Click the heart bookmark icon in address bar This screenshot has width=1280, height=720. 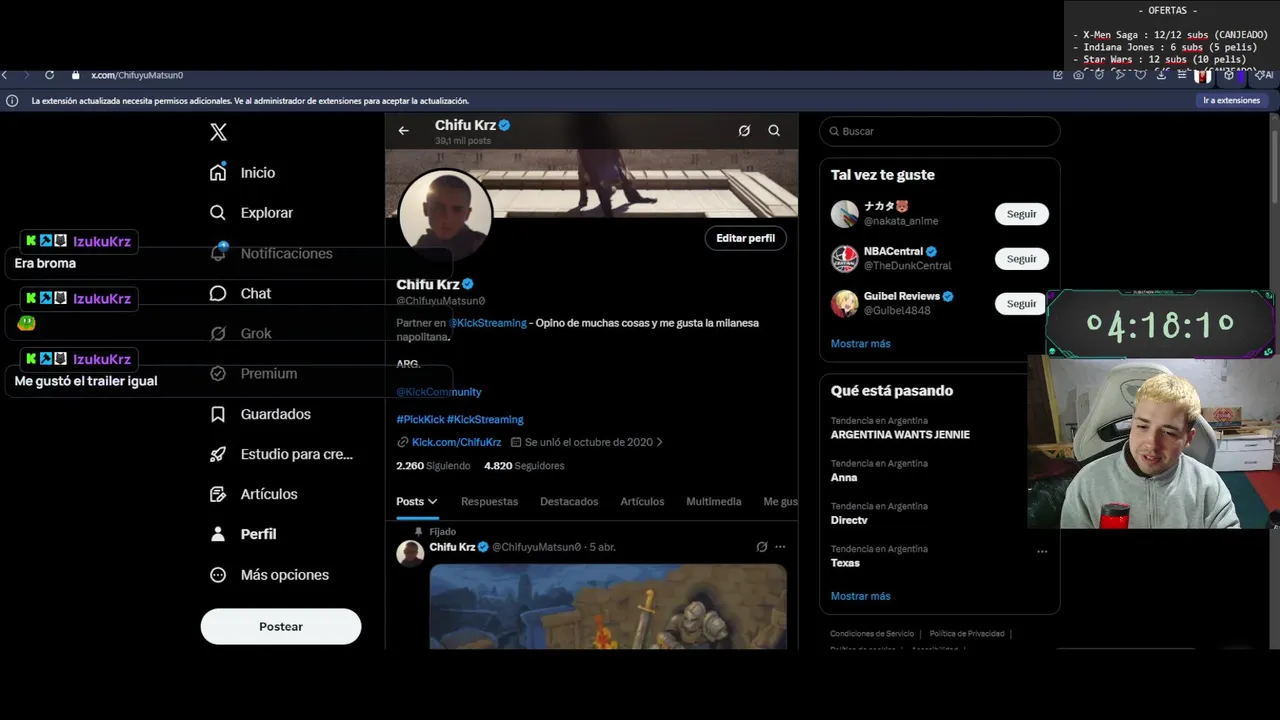click(1141, 75)
